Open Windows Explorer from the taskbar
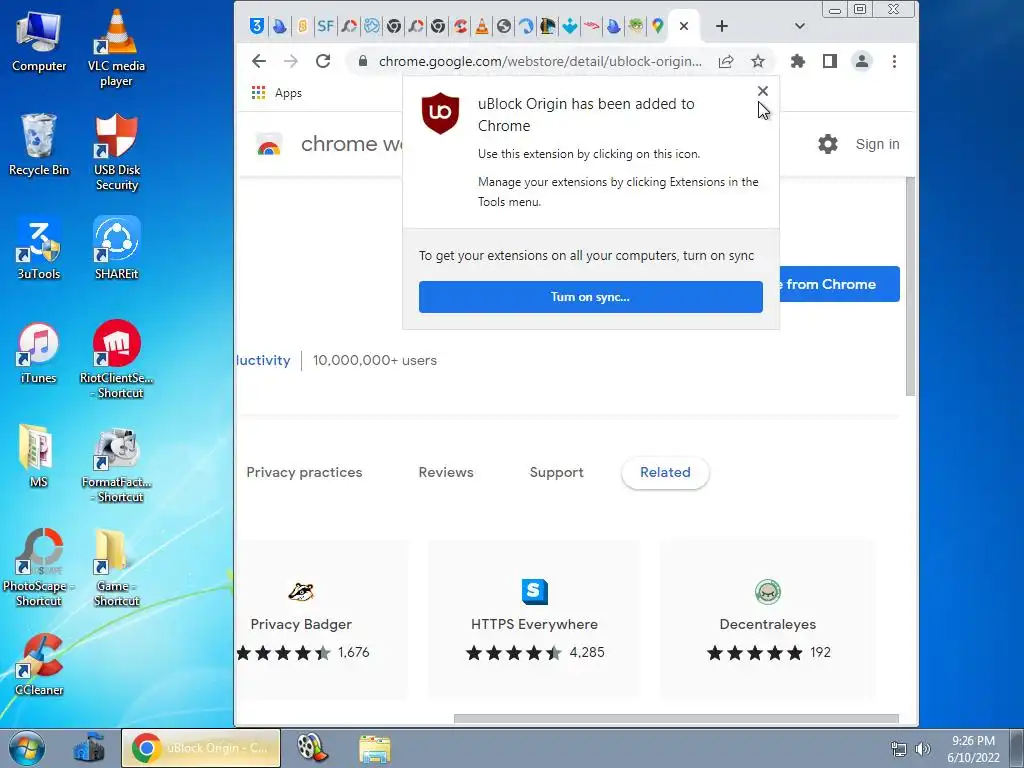This screenshot has height=768, width=1024. point(375,748)
